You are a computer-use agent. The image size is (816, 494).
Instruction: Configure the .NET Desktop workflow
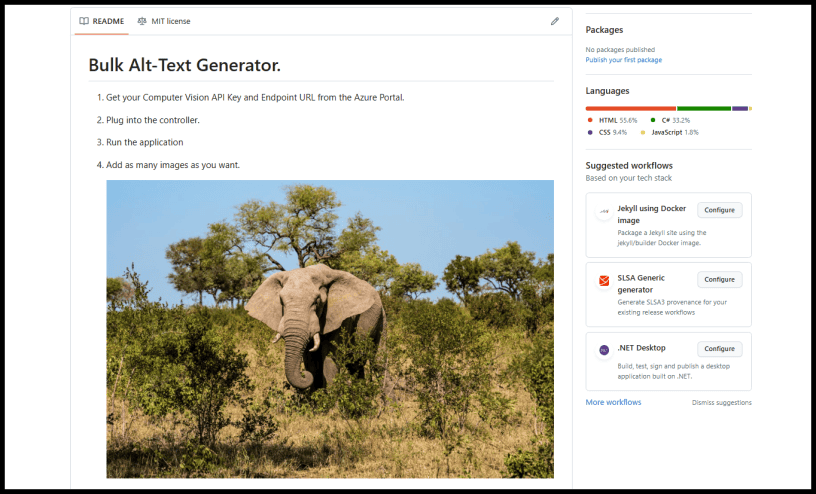tap(719, 349)
